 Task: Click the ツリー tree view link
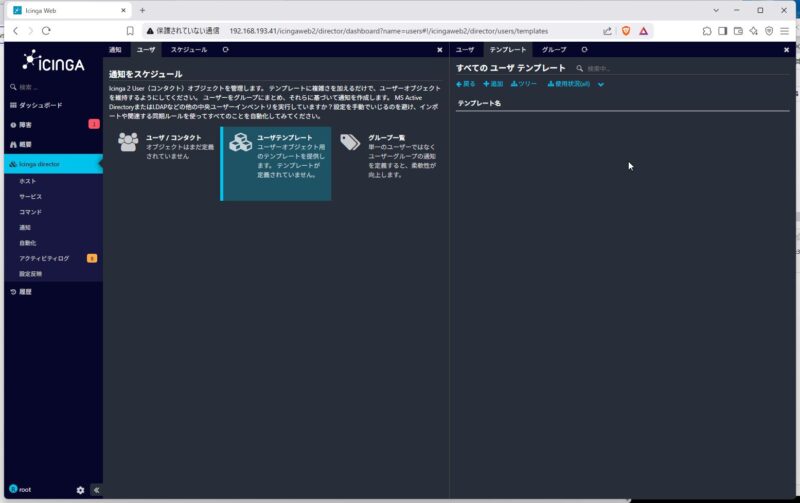click(x=524, y=84)
